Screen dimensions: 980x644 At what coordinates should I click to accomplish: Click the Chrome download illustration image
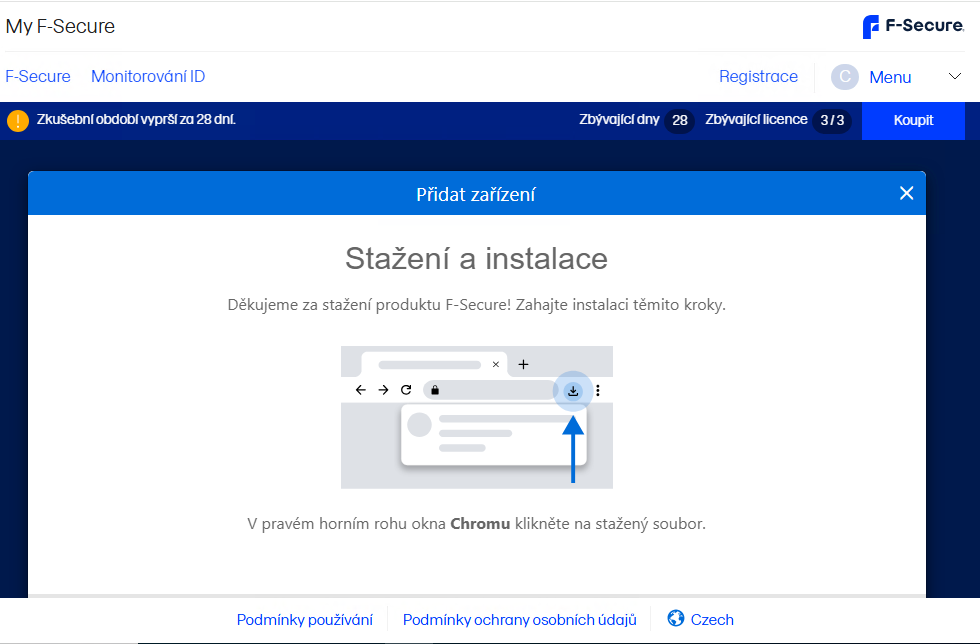[x=477, y=417]
